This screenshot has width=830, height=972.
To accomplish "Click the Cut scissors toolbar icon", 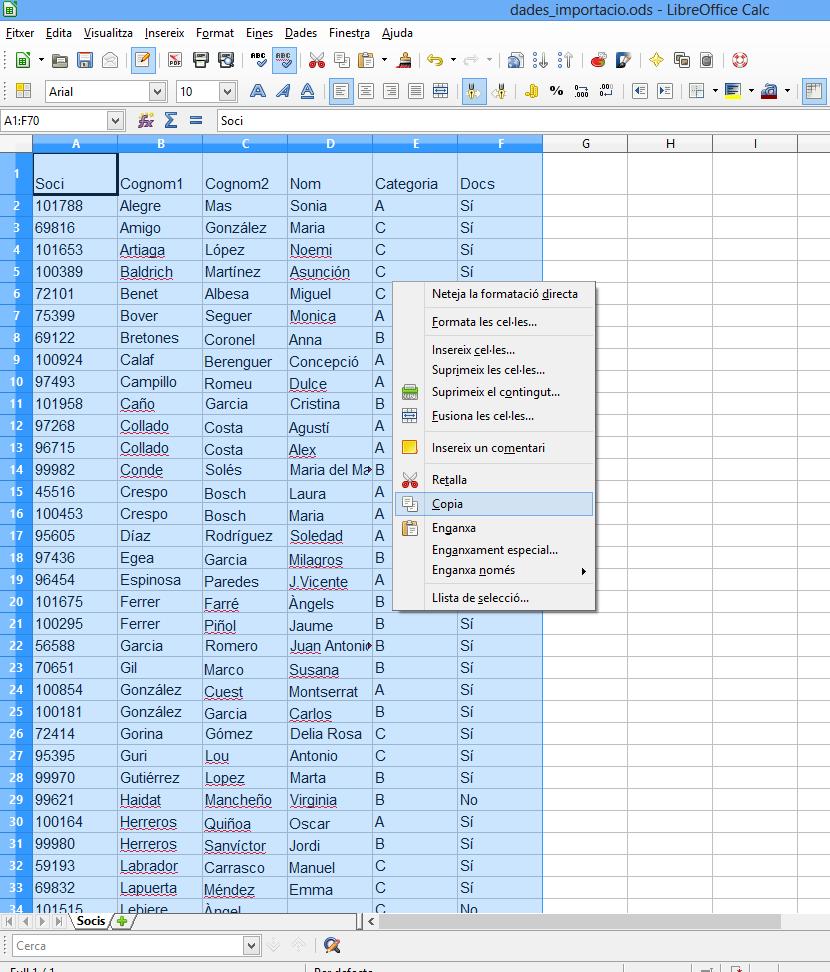I will pyautogui.click(x=317, y=60).
